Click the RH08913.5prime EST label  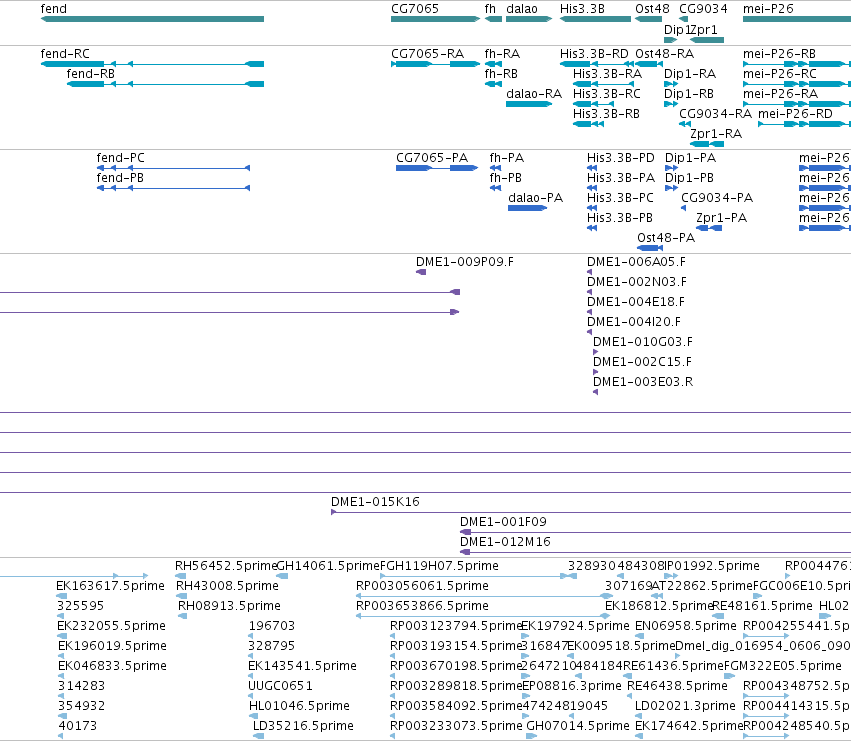point(230,606)
